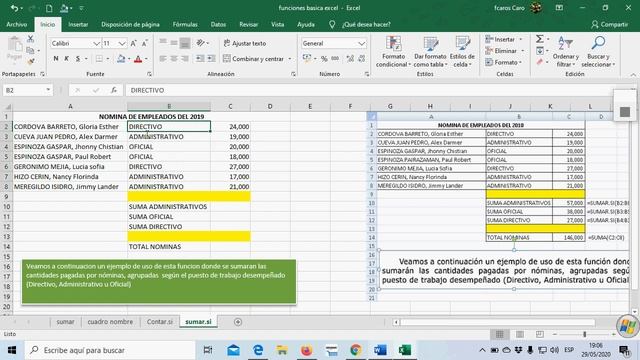The width and height of the screenshot is (640, 360).
Task: Toggle align text right
Action: click(185, 59)
